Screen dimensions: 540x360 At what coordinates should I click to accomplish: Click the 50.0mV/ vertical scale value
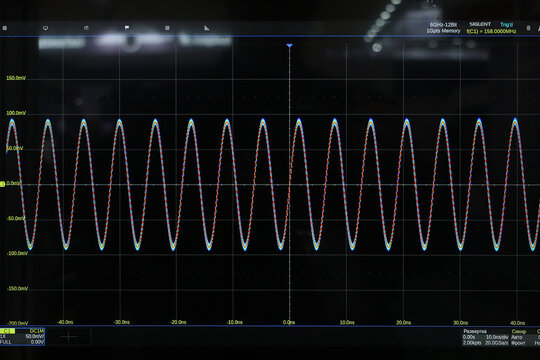tap(35, 336)
